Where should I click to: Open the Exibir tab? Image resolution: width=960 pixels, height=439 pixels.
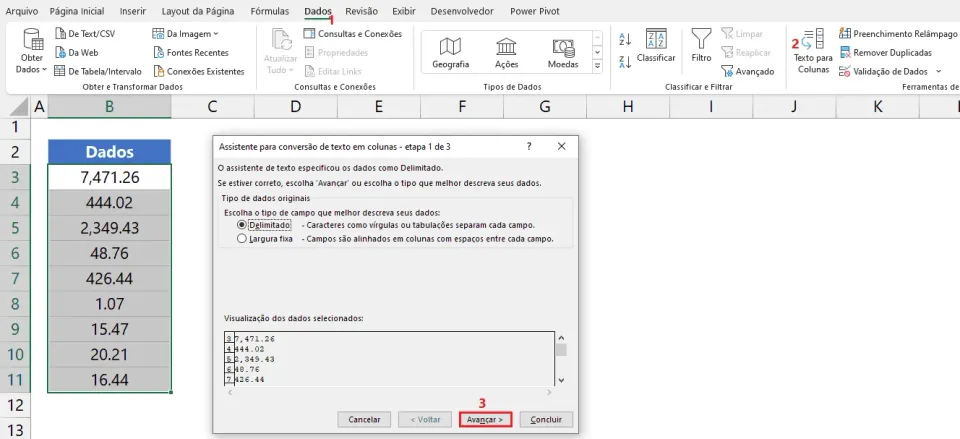pos(403,11)
